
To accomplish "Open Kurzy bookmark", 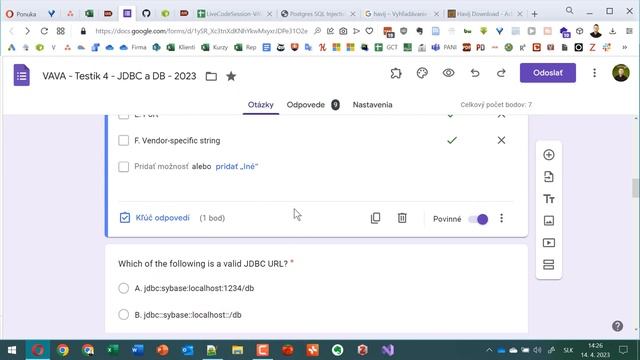I will 215,47.
